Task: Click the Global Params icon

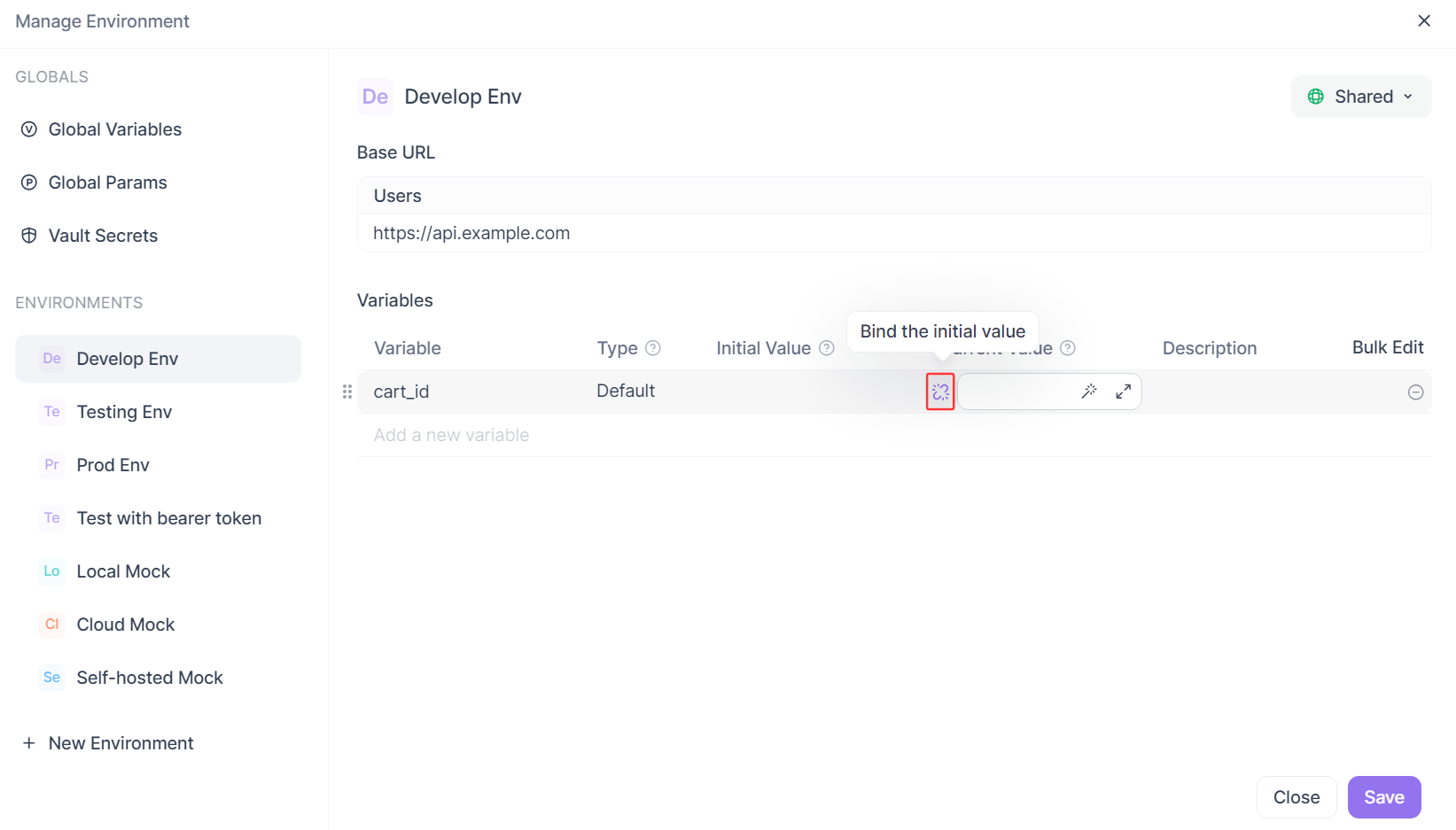Action: point(29,182)
